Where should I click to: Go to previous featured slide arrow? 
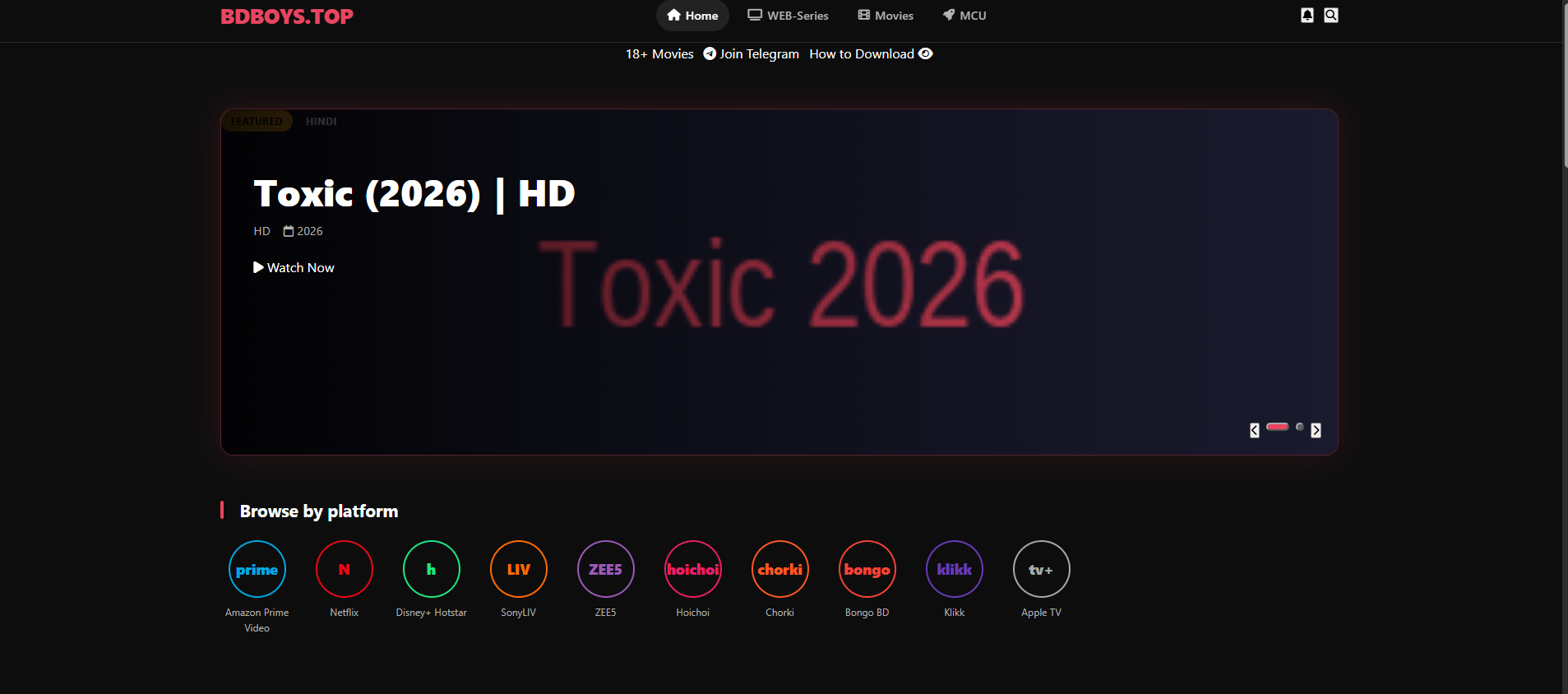[x=1255, y=430]
